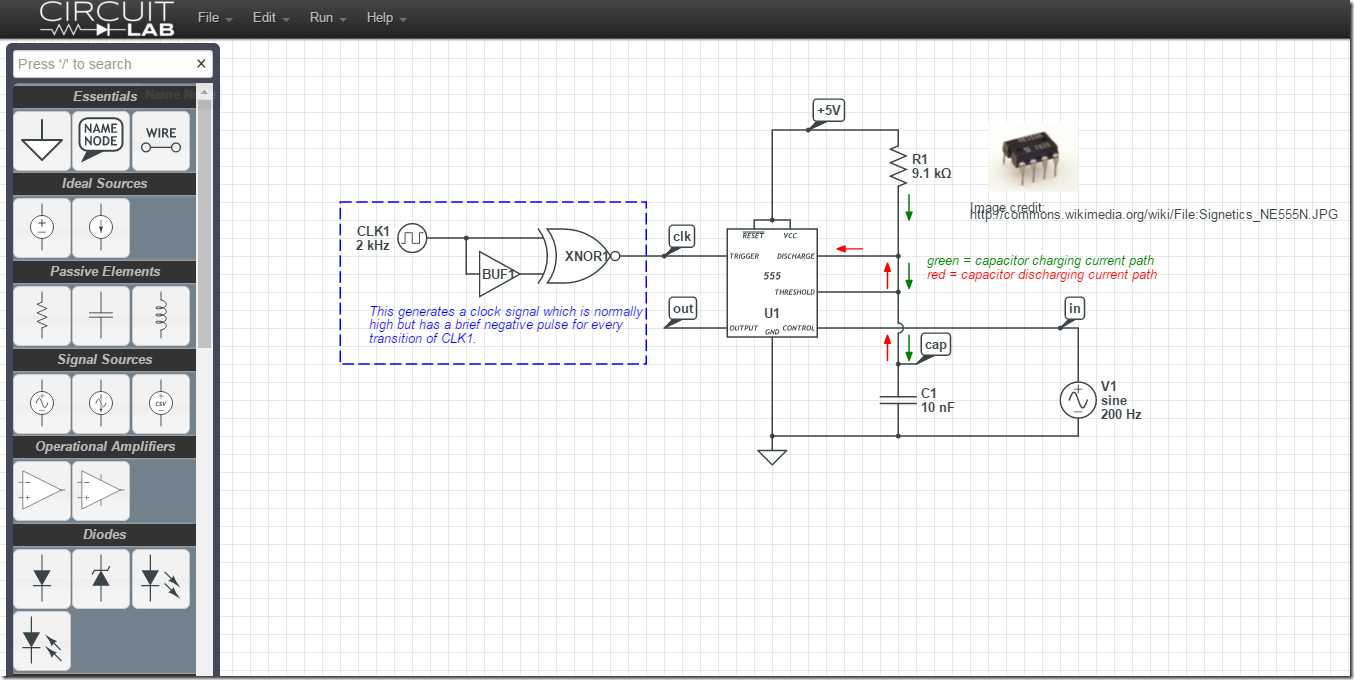Pick the Name Node component
Viewport: 1354px width, 680px height.
point(101,139)
